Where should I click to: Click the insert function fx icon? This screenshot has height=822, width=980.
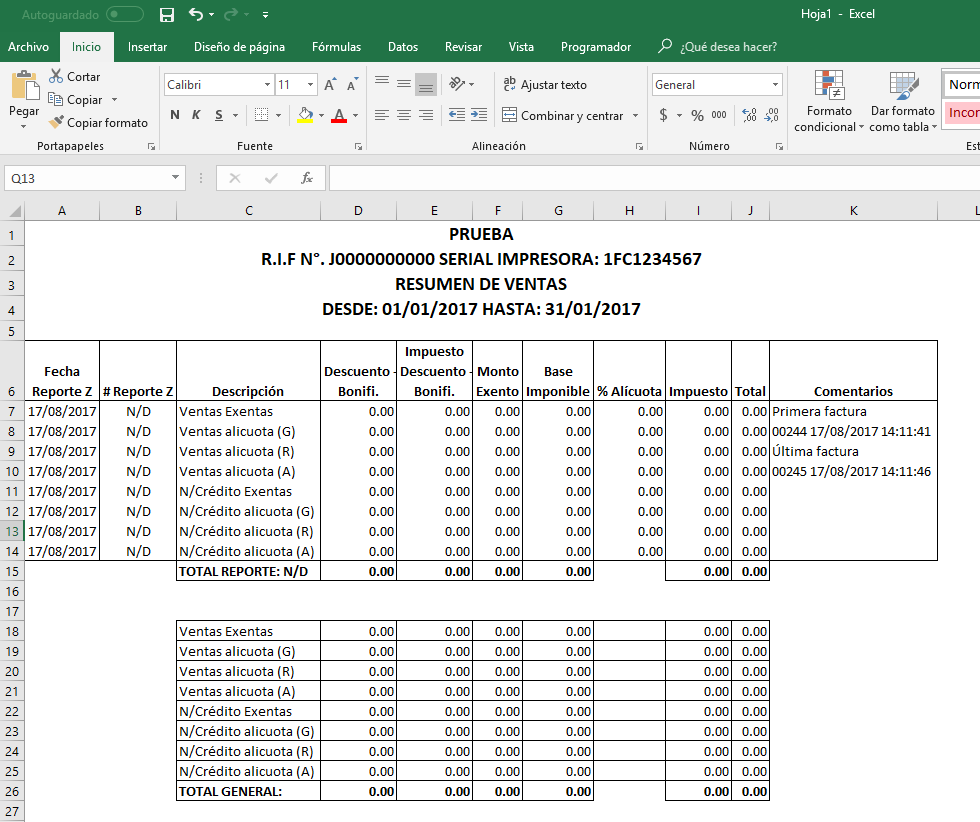tap(307, 178)
